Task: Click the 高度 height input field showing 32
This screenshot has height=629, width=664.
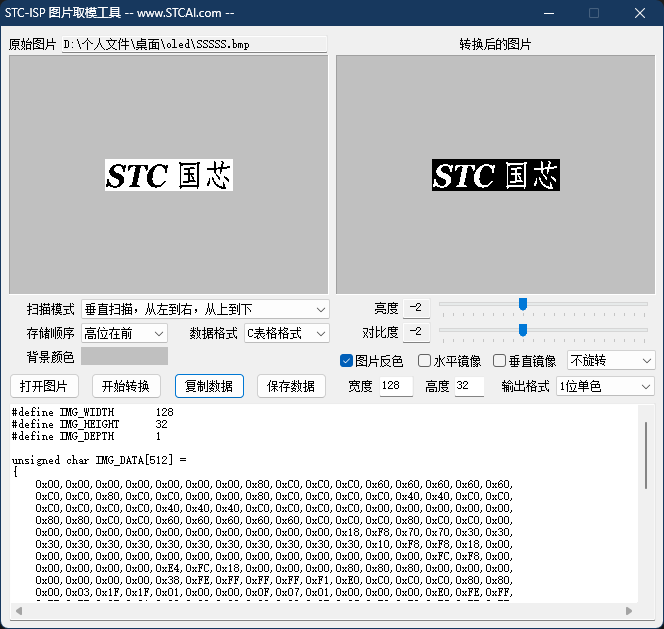Action: pyautogui.click(x=469, y=386)
